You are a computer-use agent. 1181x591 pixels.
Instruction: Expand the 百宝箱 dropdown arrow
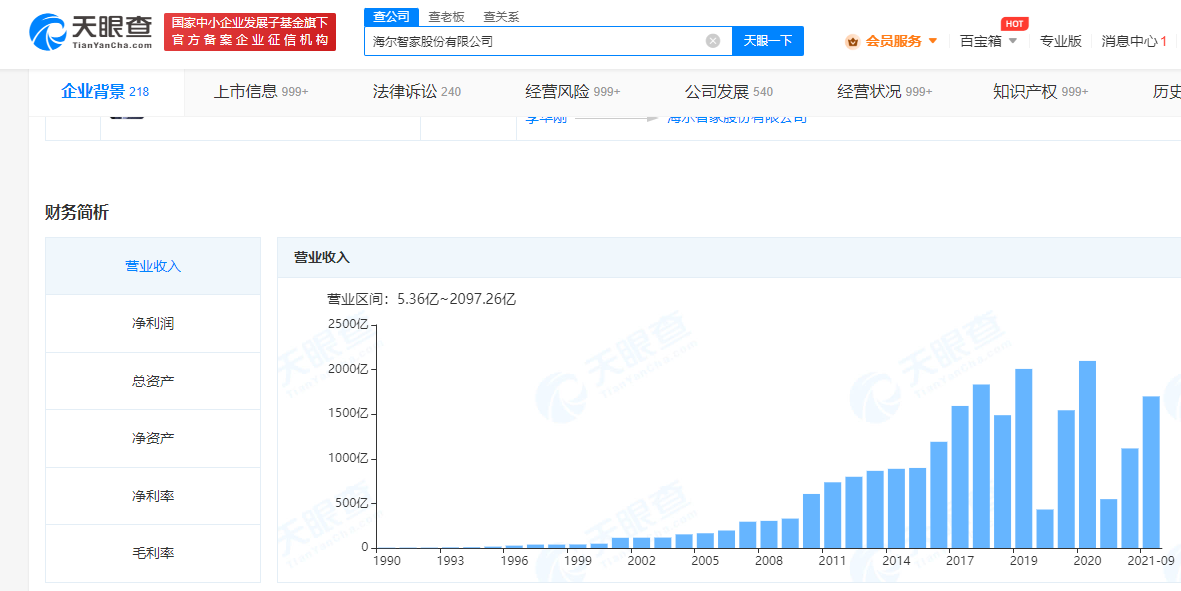click(1013, 41)
